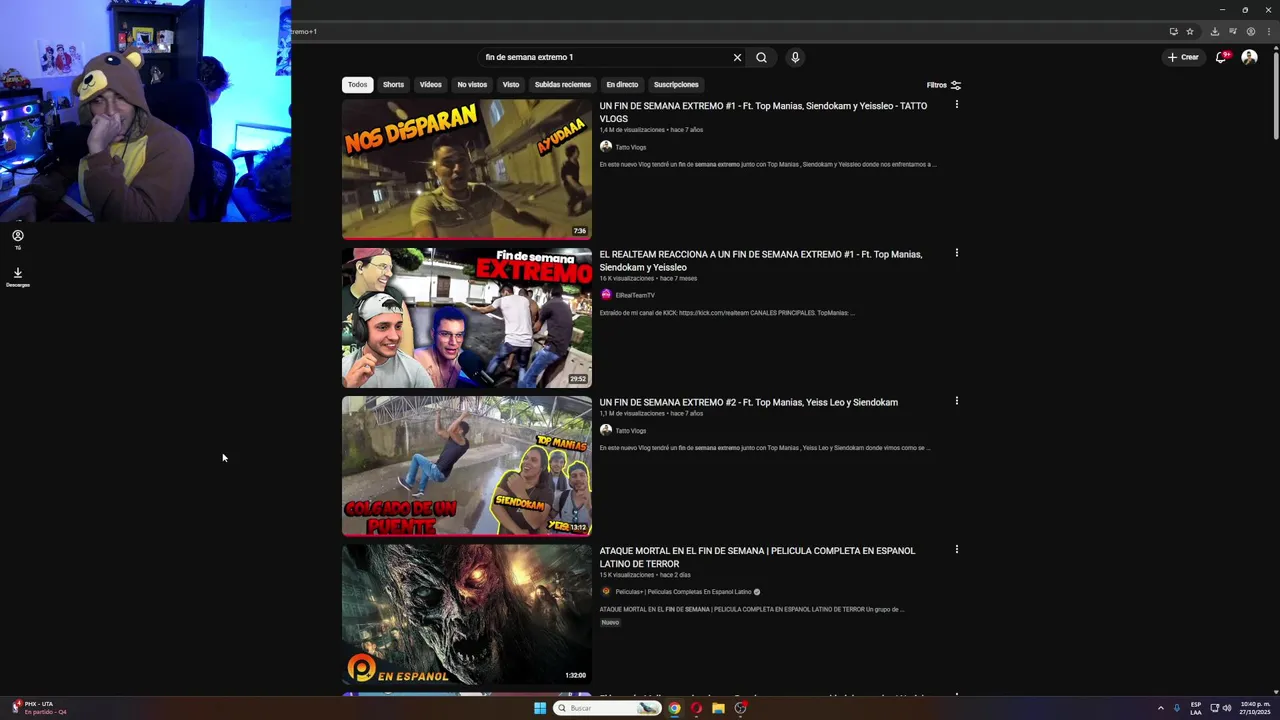1280x720 pixels.
Task: Open the Windows Start menu
Action: point(540,708)
